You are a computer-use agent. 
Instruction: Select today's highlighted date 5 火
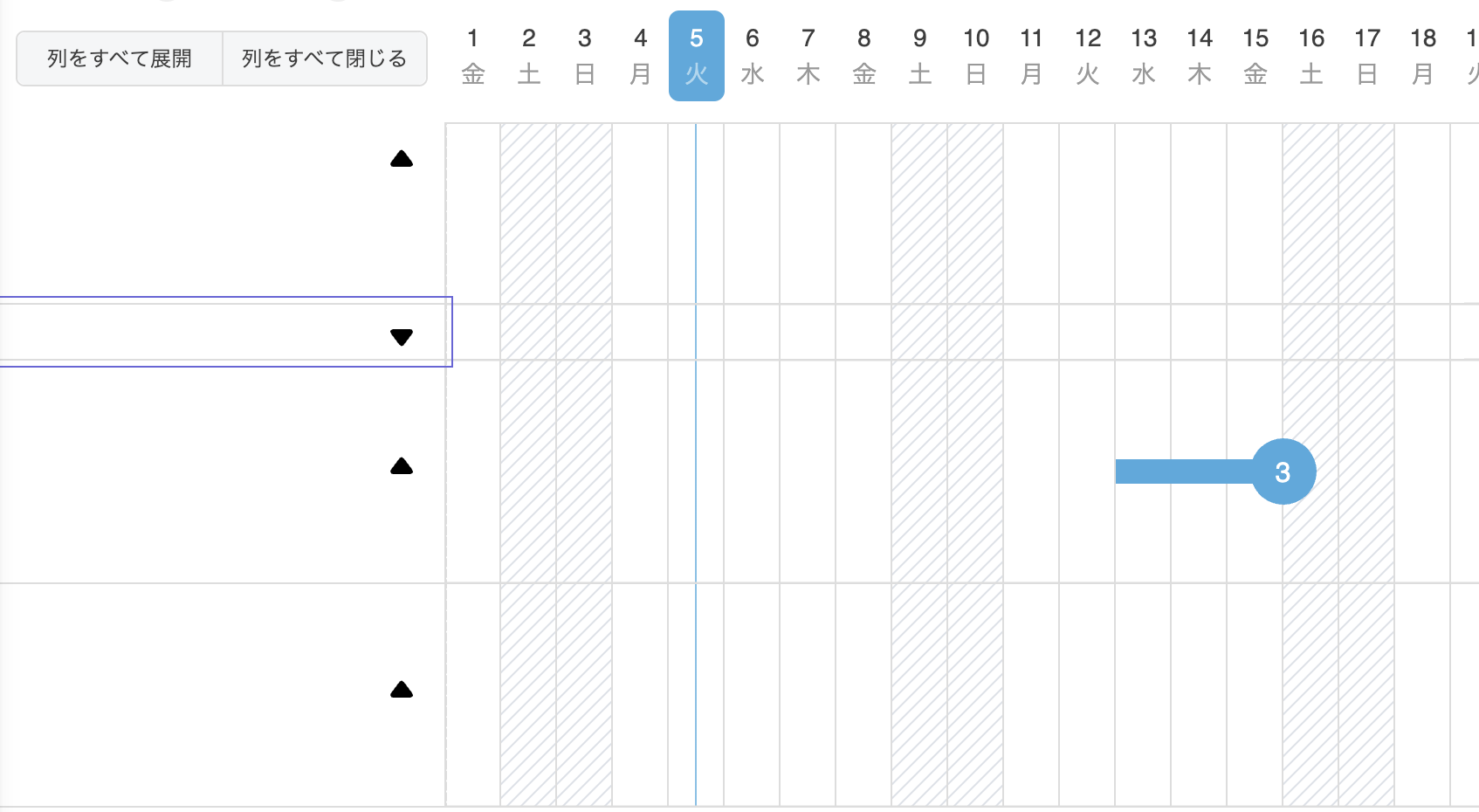click(696, 56)
